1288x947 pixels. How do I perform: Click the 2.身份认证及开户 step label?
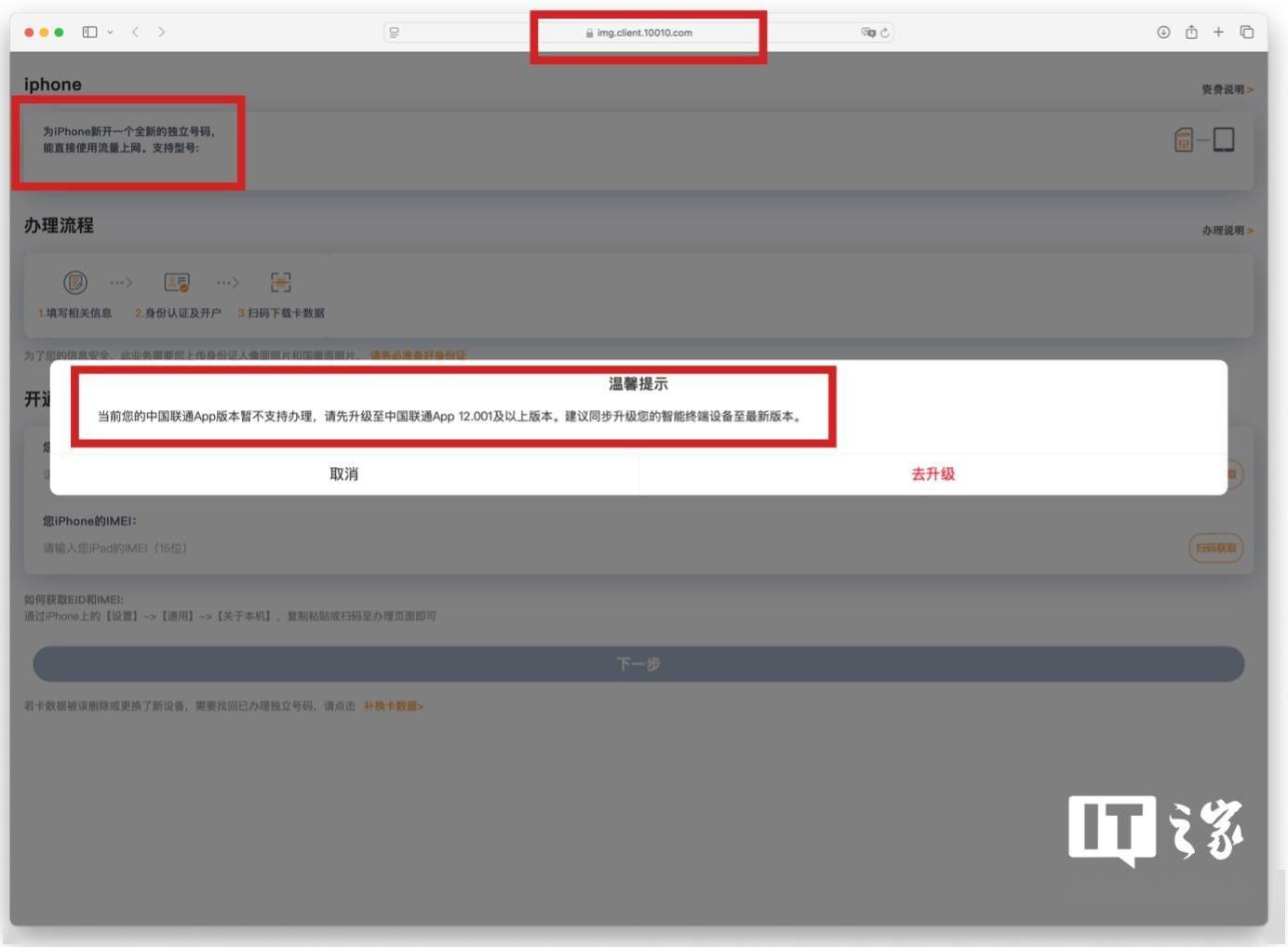point(178,313)
